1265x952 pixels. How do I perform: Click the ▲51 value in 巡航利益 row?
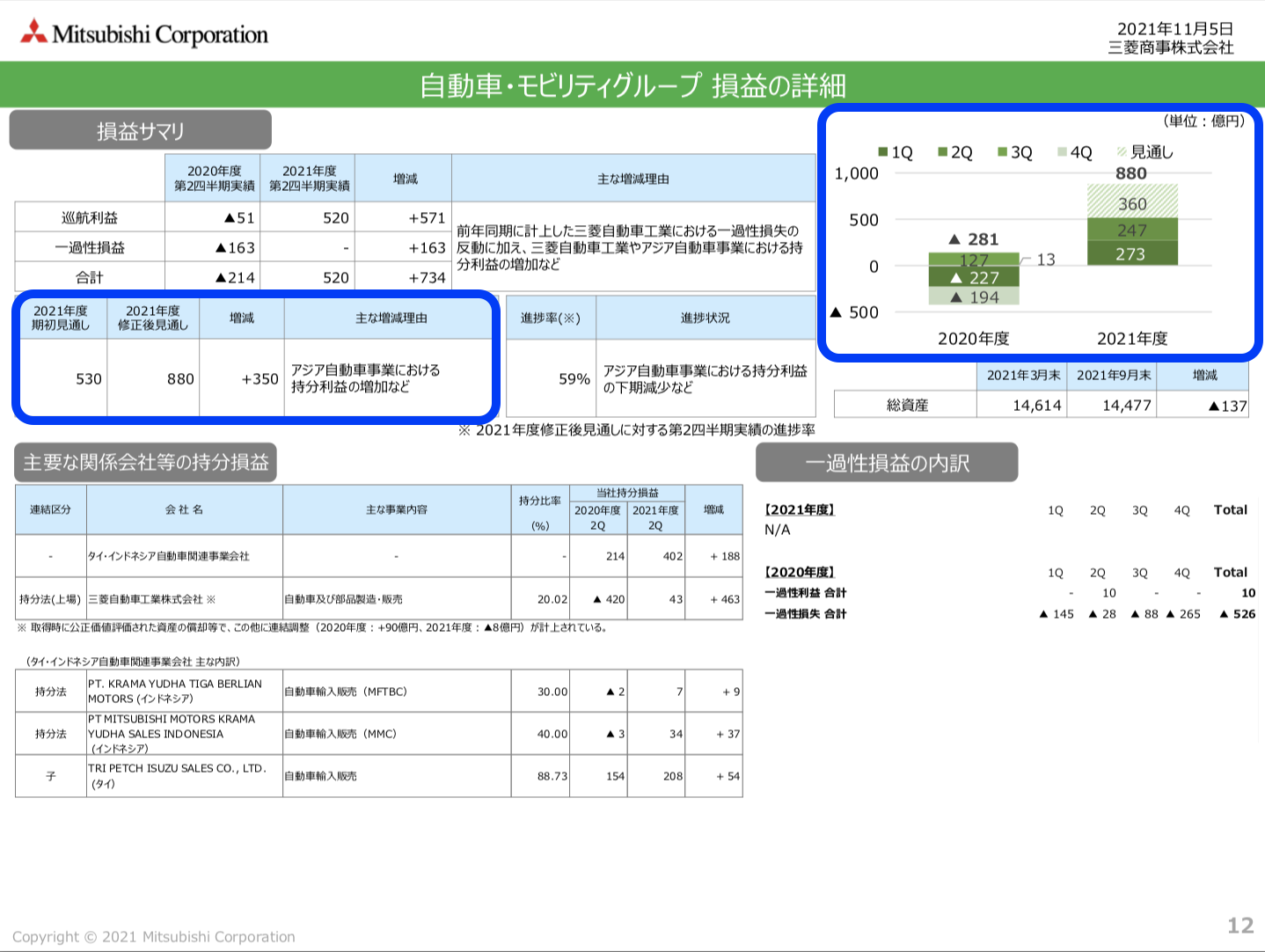(x=239, y=218)
